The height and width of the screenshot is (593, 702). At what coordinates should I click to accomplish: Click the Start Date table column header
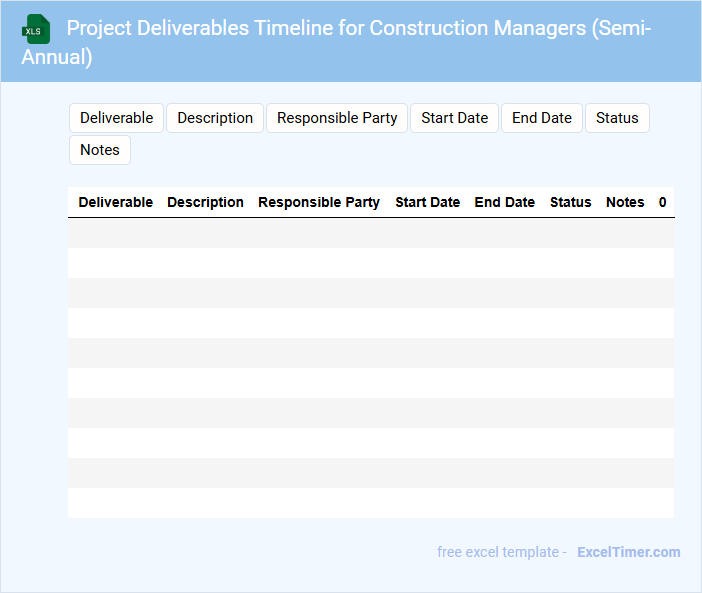[427, 202]
